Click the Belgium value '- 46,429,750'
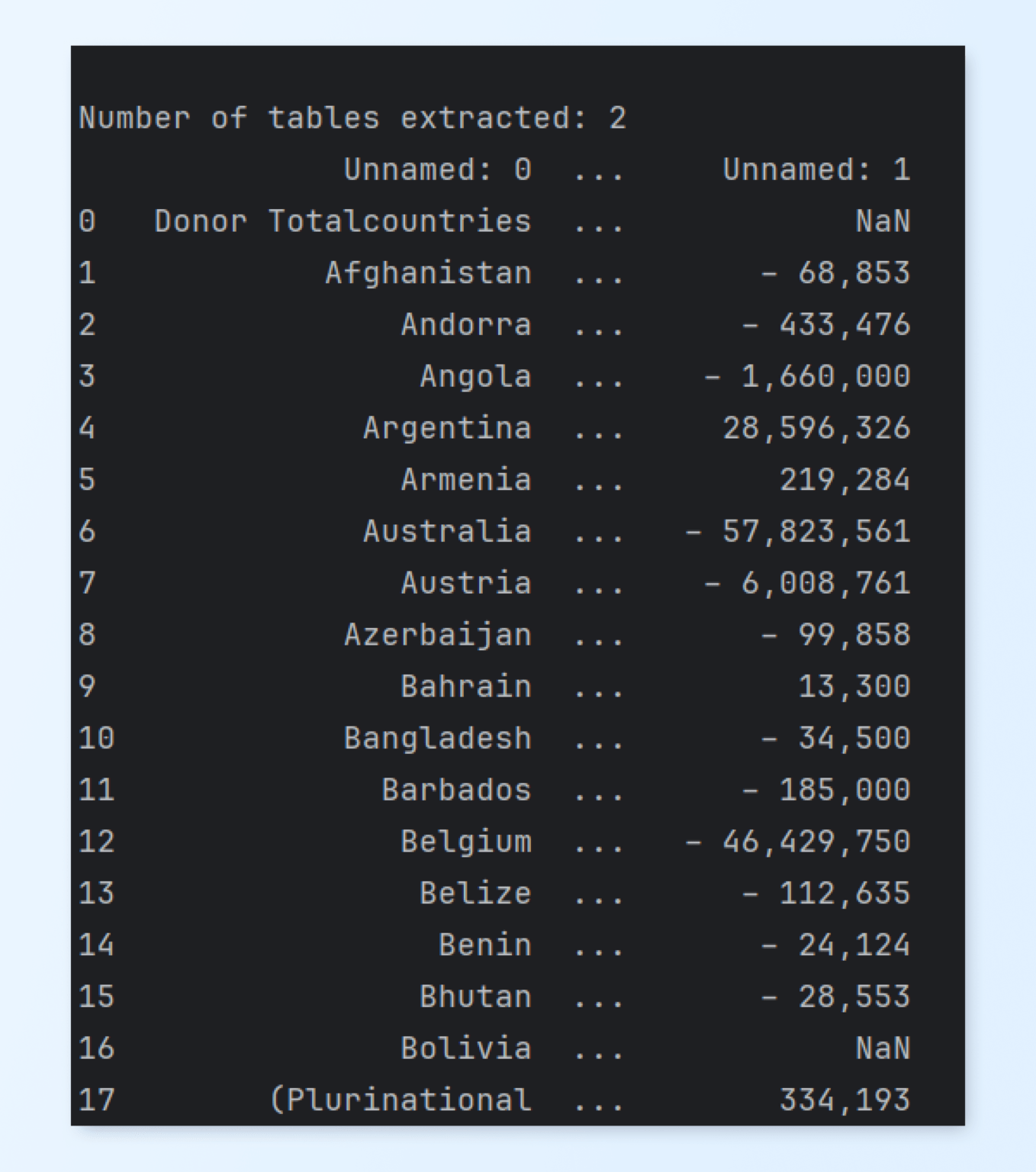 coord(798,842)
